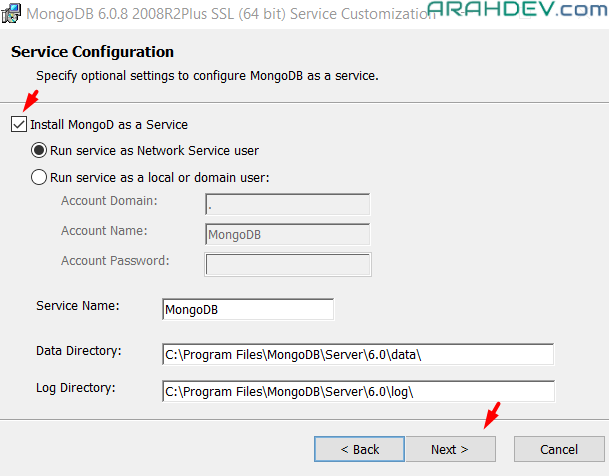Viewport: 609px width, 476px height.
Task: Click the red arrow above the Next button
Action: coord(489,415)
